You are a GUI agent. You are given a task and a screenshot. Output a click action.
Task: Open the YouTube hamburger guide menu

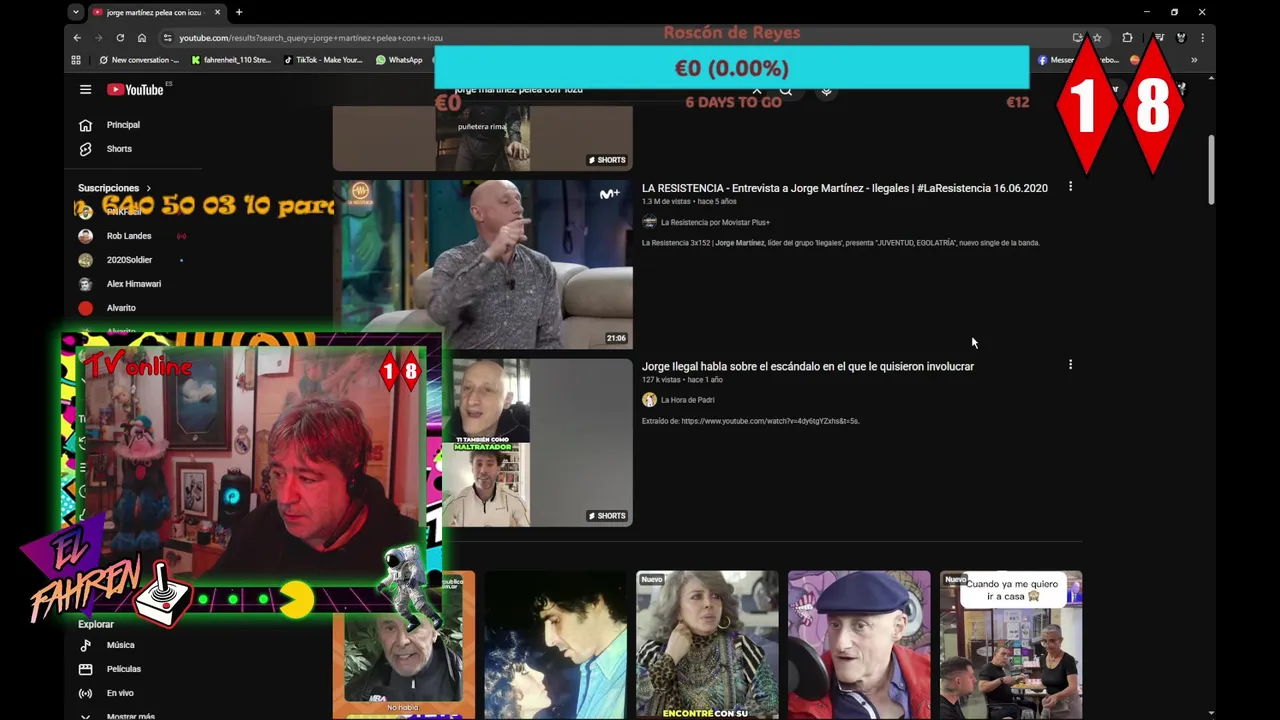coord(85,89)
